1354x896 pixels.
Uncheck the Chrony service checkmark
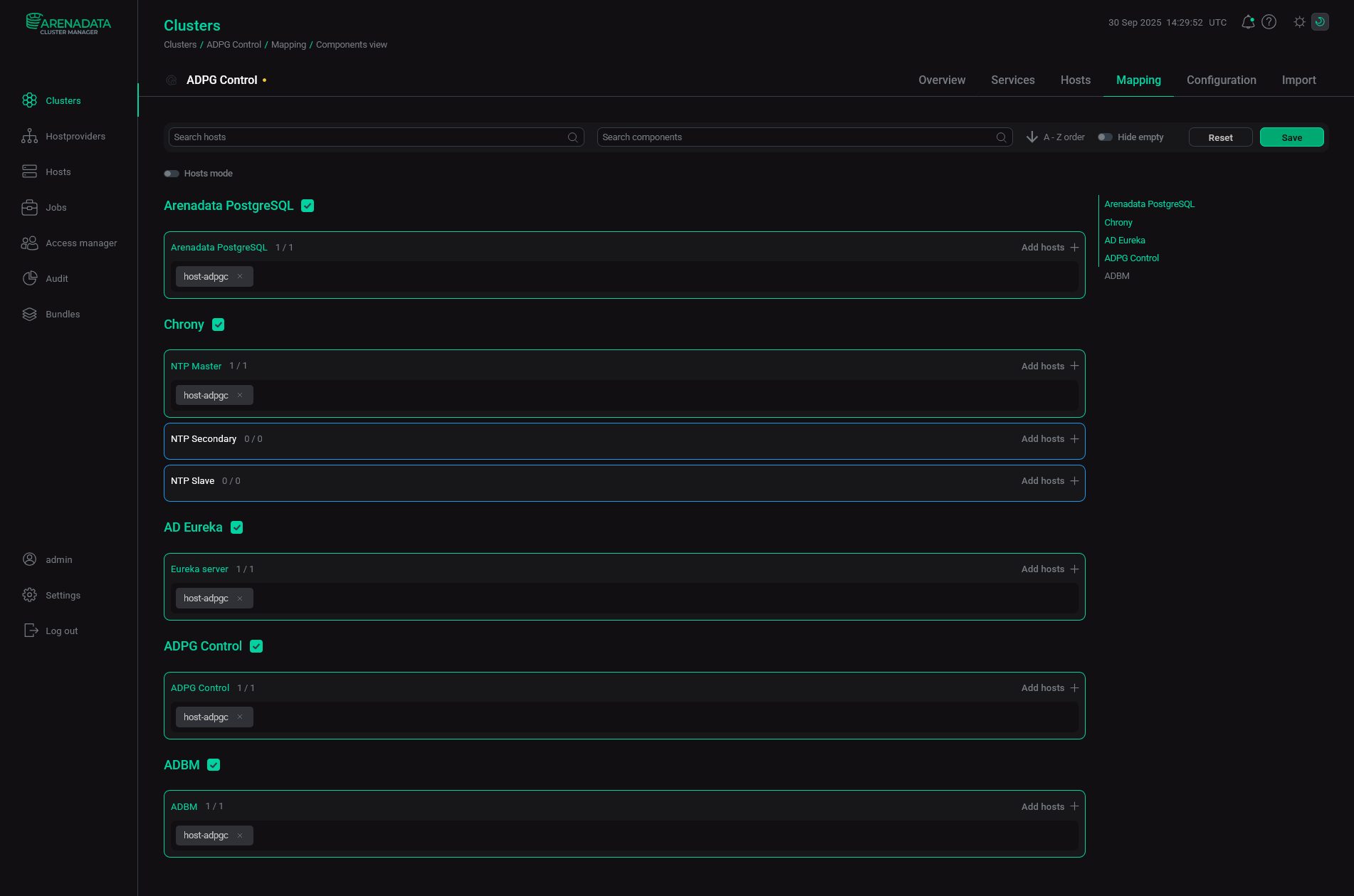(x=218, y=325)
